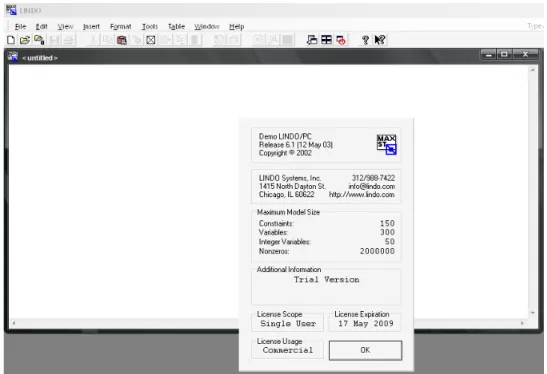Open the File menu

(x=20, y=27)
